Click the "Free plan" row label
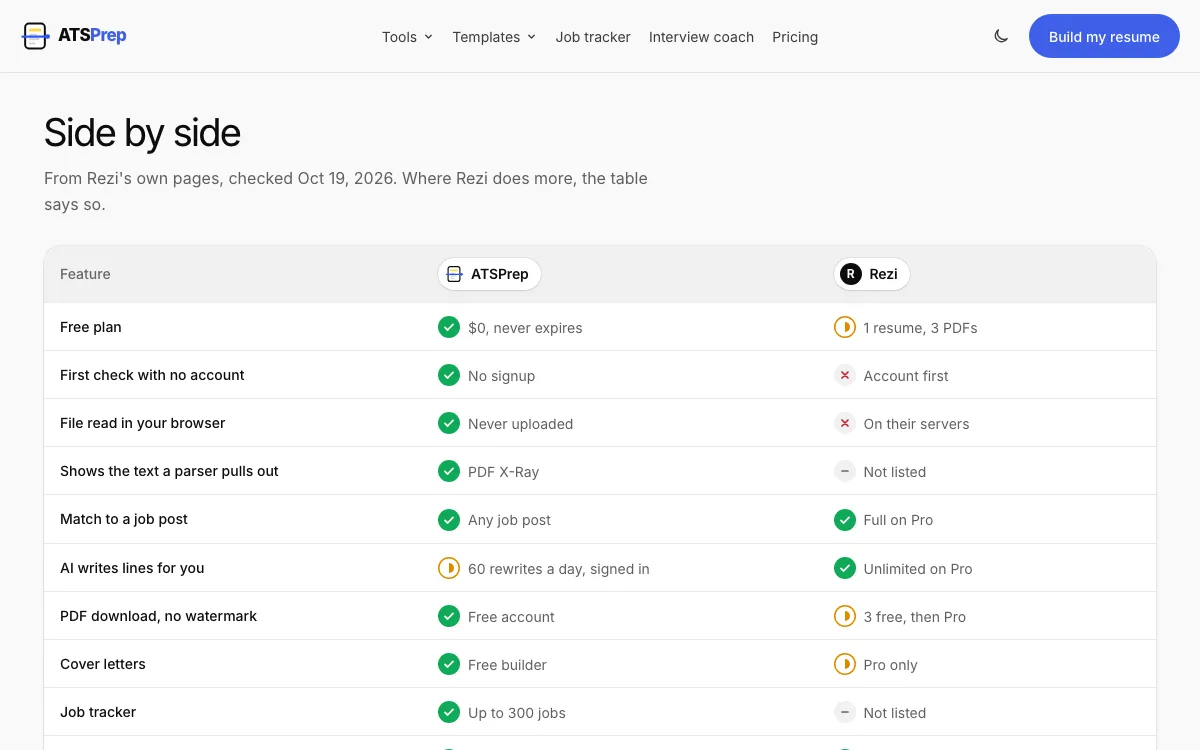Screen dimensions: 1200x750 click(x=91, y=327)
